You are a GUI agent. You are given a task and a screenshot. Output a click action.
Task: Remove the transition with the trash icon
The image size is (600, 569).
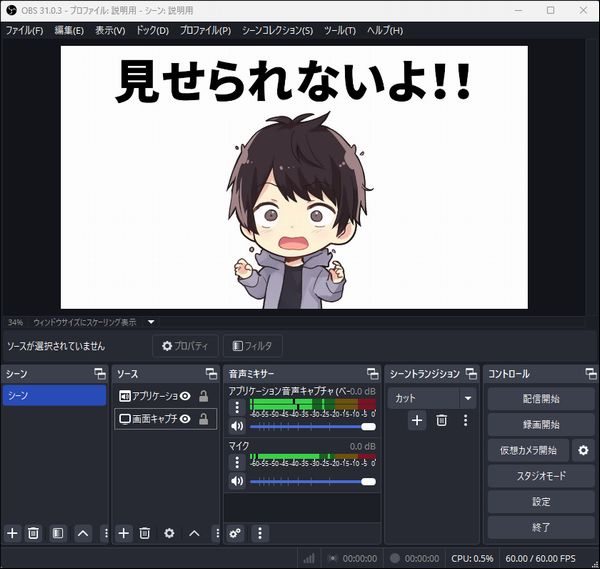click(442, 421)
